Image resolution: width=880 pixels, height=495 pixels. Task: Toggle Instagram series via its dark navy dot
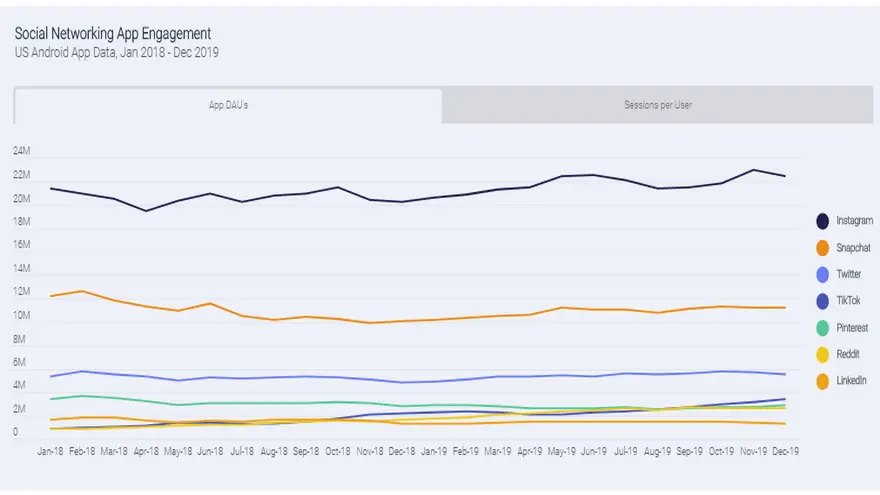(x=822, y=221)
